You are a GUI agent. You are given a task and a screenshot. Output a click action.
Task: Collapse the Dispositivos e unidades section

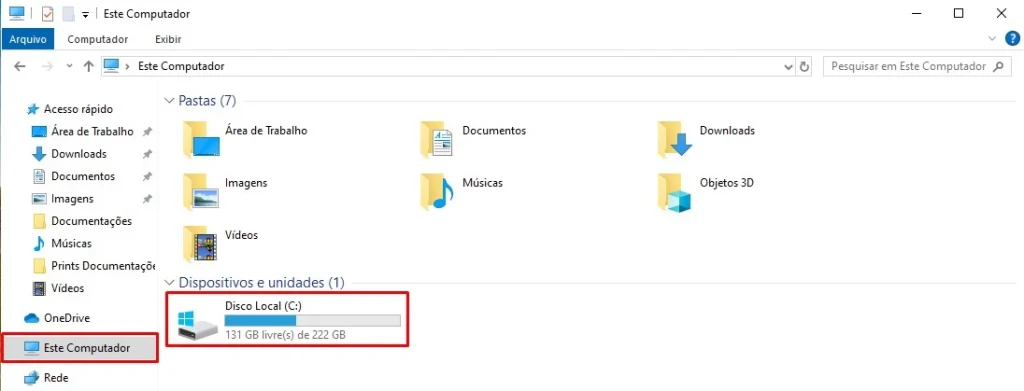[170, 283]
